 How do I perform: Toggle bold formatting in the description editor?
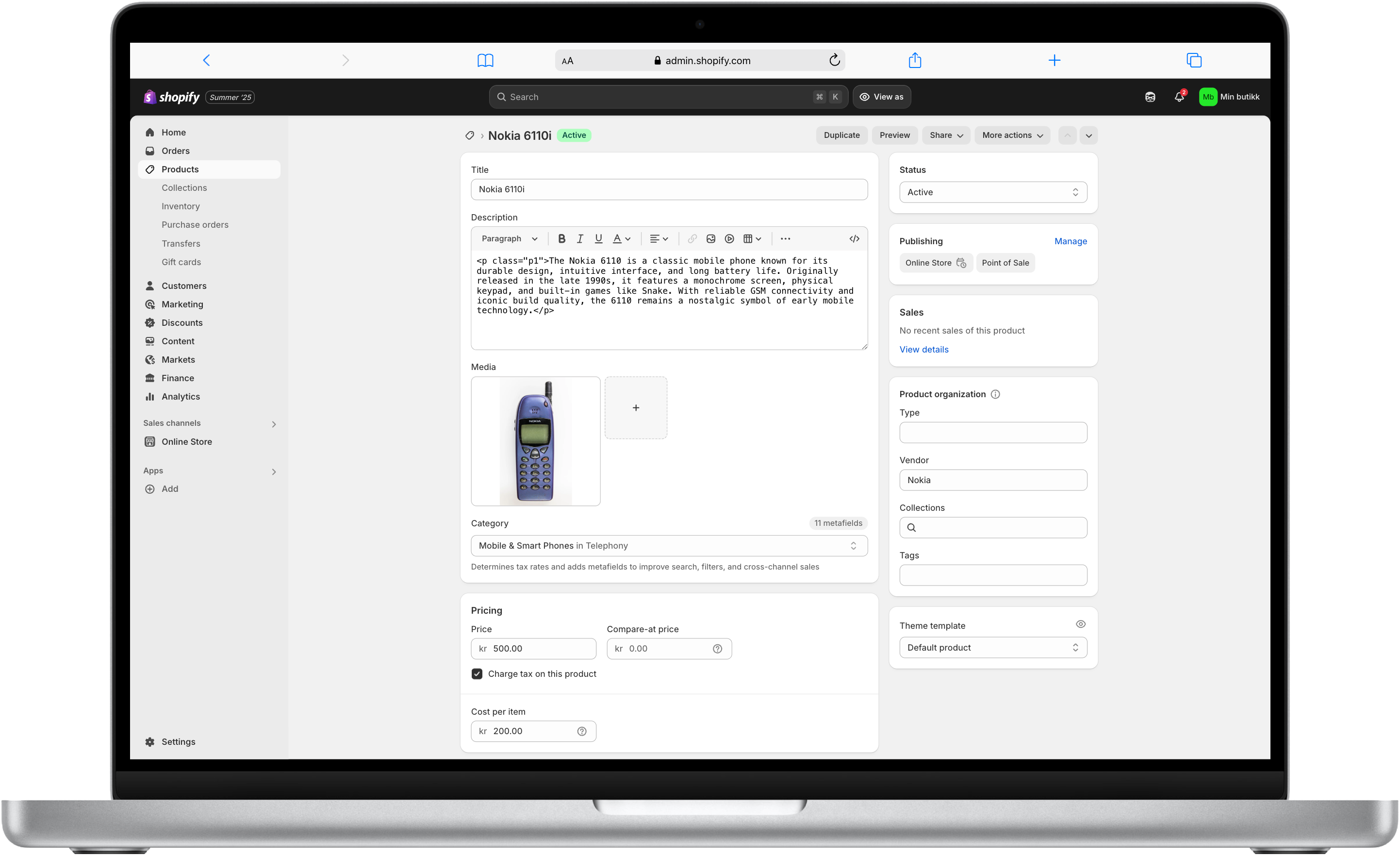point(561,238)
